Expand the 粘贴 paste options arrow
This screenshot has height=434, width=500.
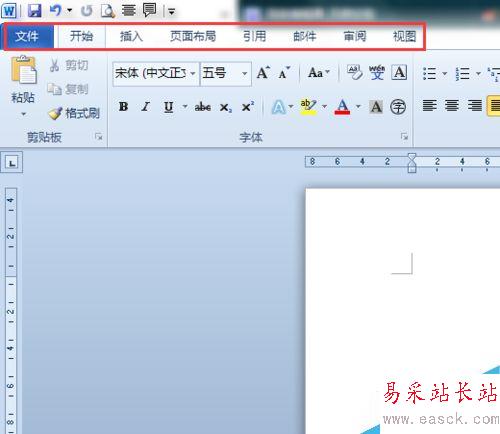[23, 114]
